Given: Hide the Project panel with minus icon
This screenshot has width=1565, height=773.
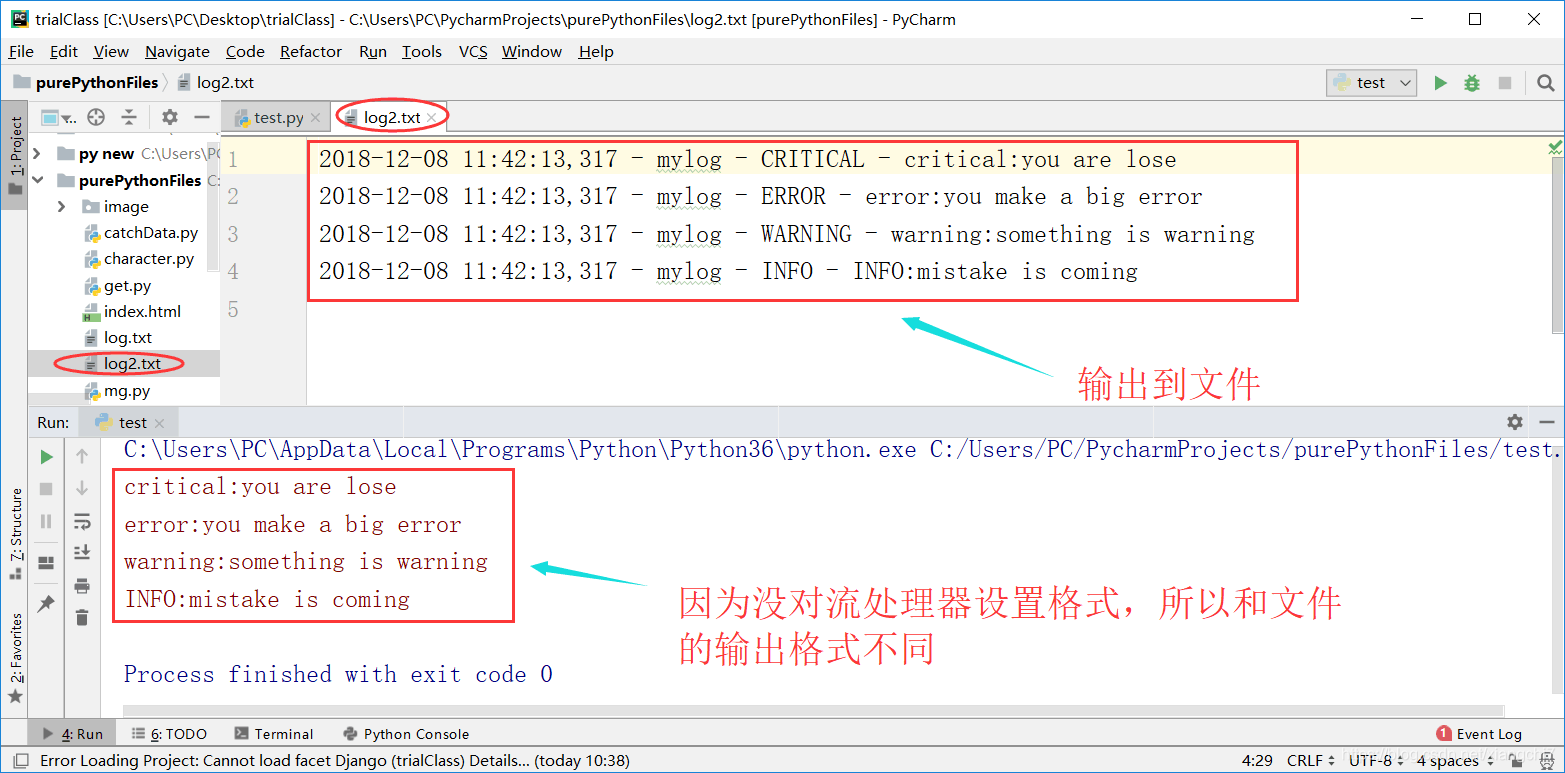Looking at the screenshot, I should point(200,117).
